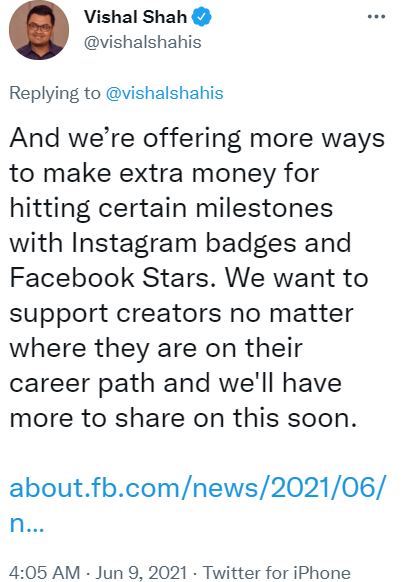Open Vishal Shah's profile avatar photo
Viewport: 402px width, 582px height.
click(x=39, y=30)
